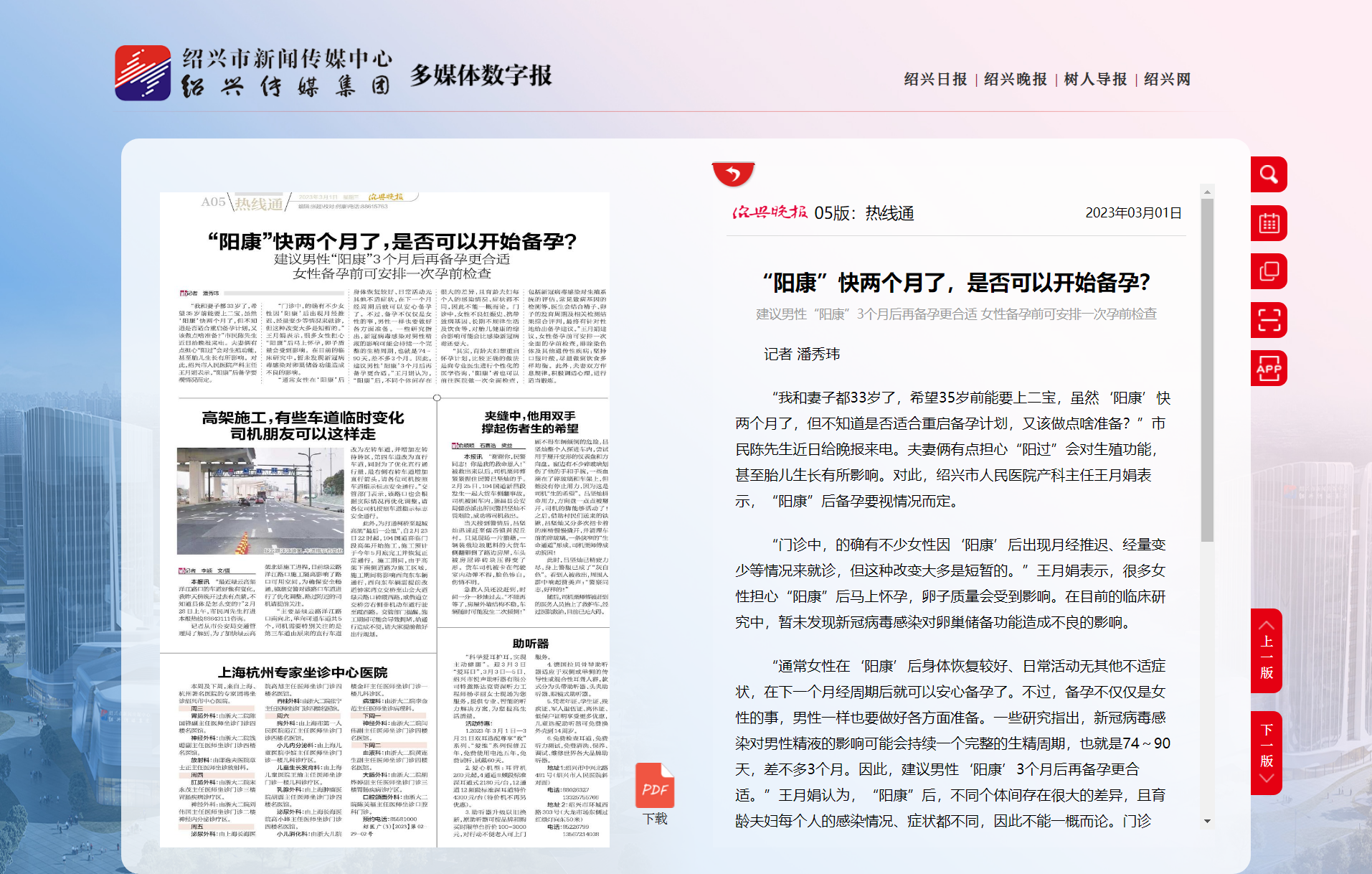Click the red back arrow button
1372x874 pixels.
(733, 174)
